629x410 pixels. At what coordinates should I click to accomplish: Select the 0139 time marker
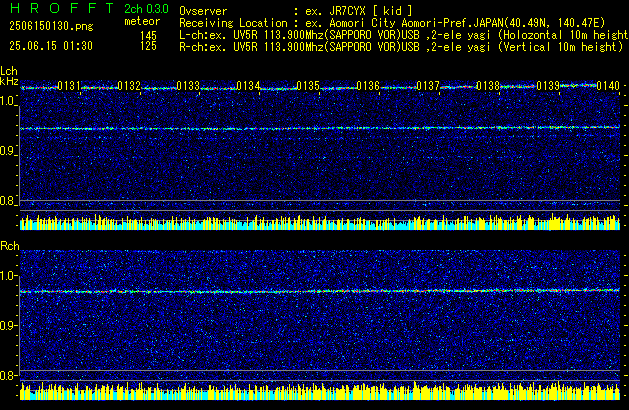tap(548, 86)
